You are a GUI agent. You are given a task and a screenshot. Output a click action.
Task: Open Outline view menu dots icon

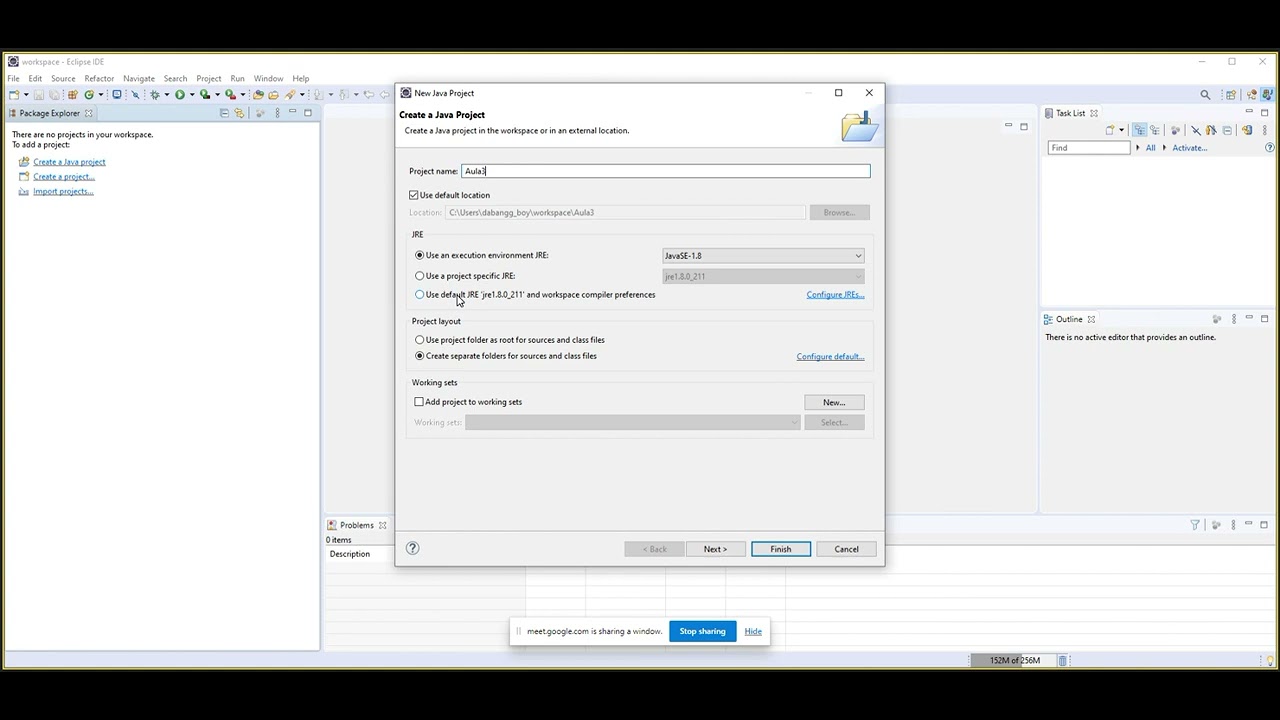coord(1233,319)
